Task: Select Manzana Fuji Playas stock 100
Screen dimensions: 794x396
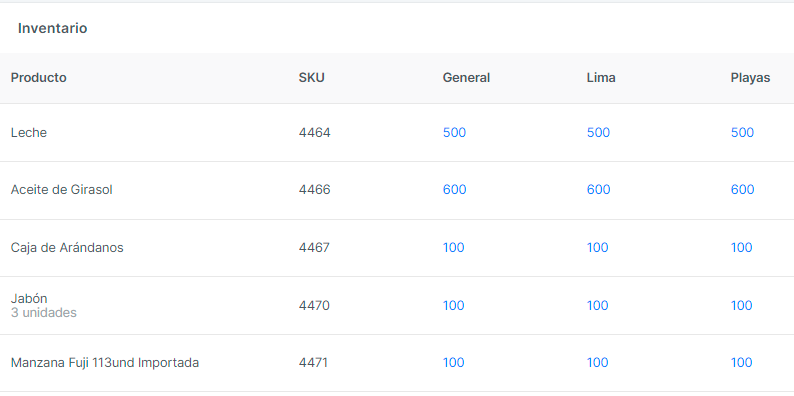Action: coord(741,363)
